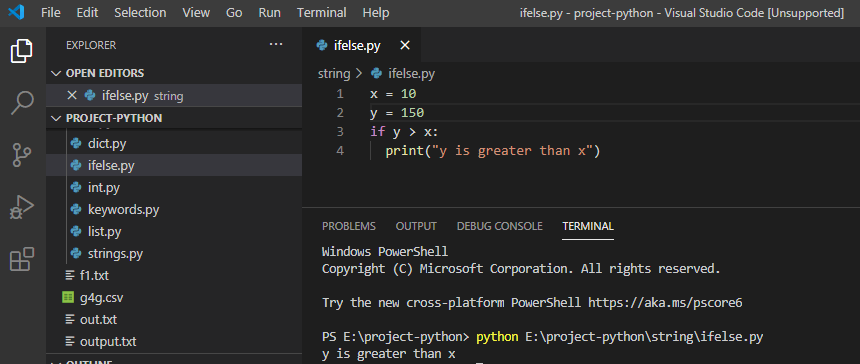Open the Search view in activity bar
This screenshot has height=364, width=860.
coord(22,103)
